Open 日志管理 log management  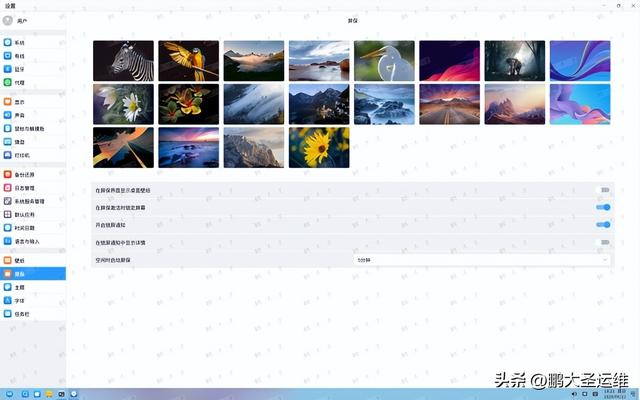(x=33, y=188)
